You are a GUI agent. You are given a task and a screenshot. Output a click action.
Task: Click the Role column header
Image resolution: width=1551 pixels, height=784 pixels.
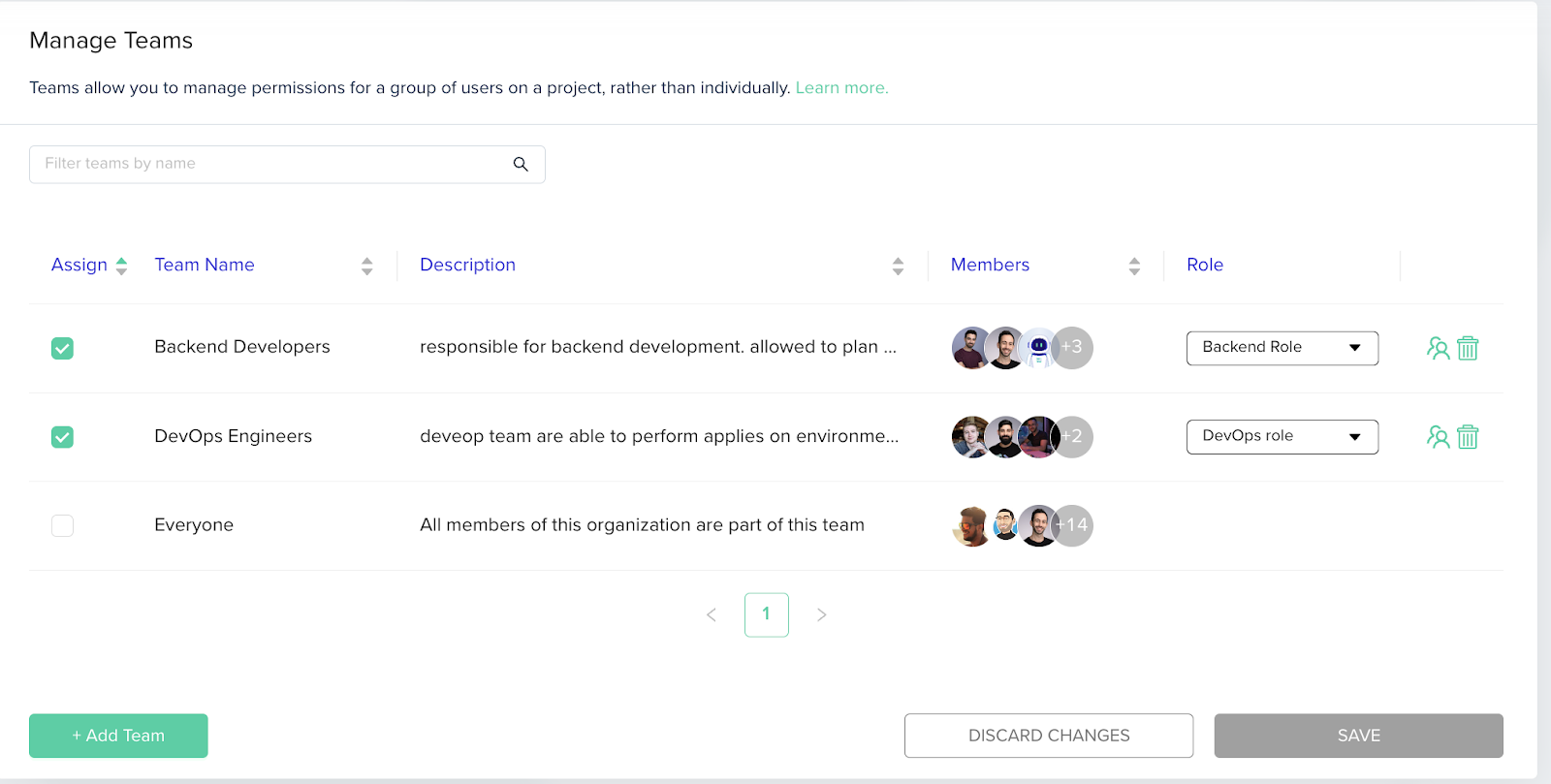pos(1205,265)
